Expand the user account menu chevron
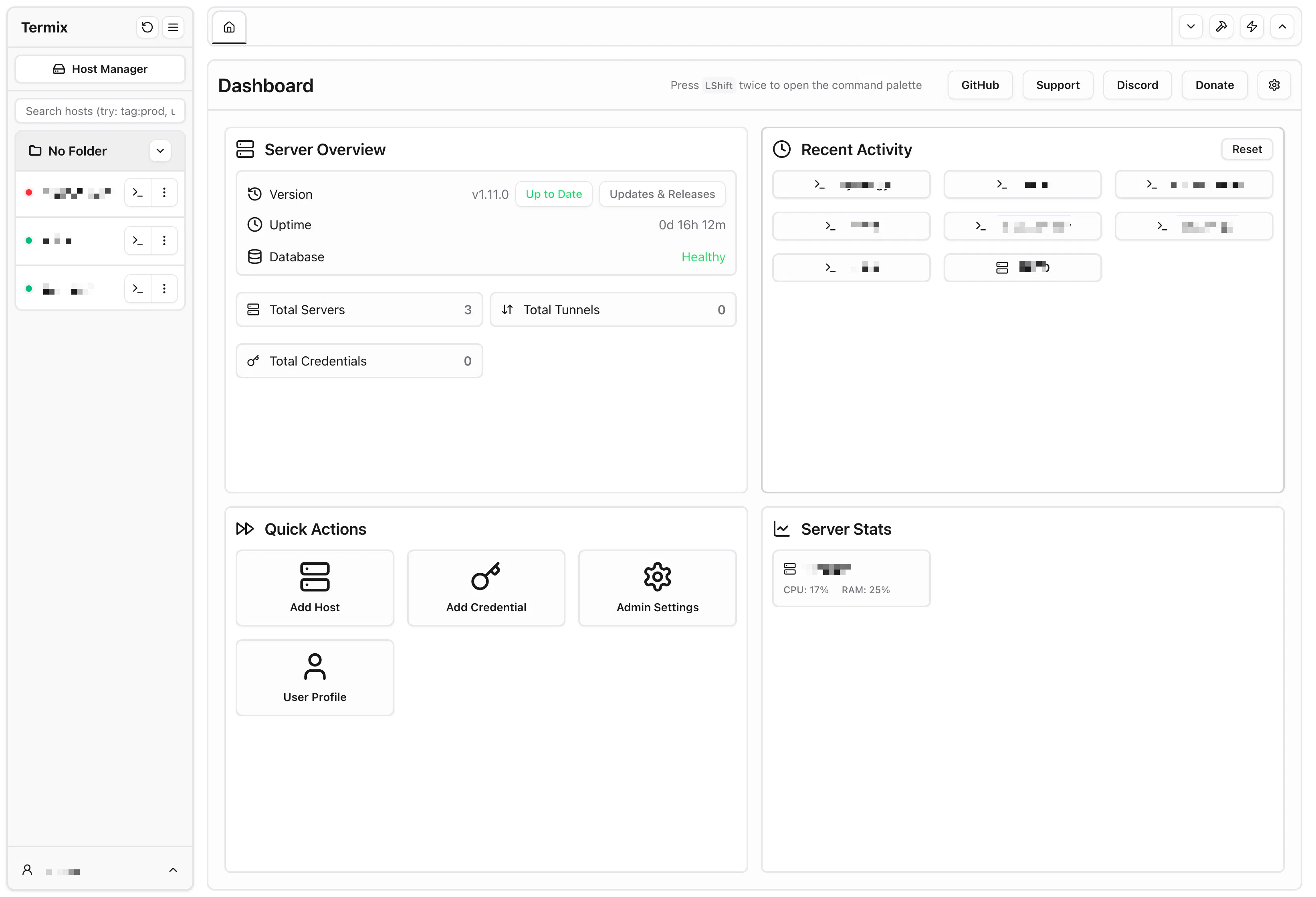The height and width of the screenshot is (897, 1316). point(173,870)
